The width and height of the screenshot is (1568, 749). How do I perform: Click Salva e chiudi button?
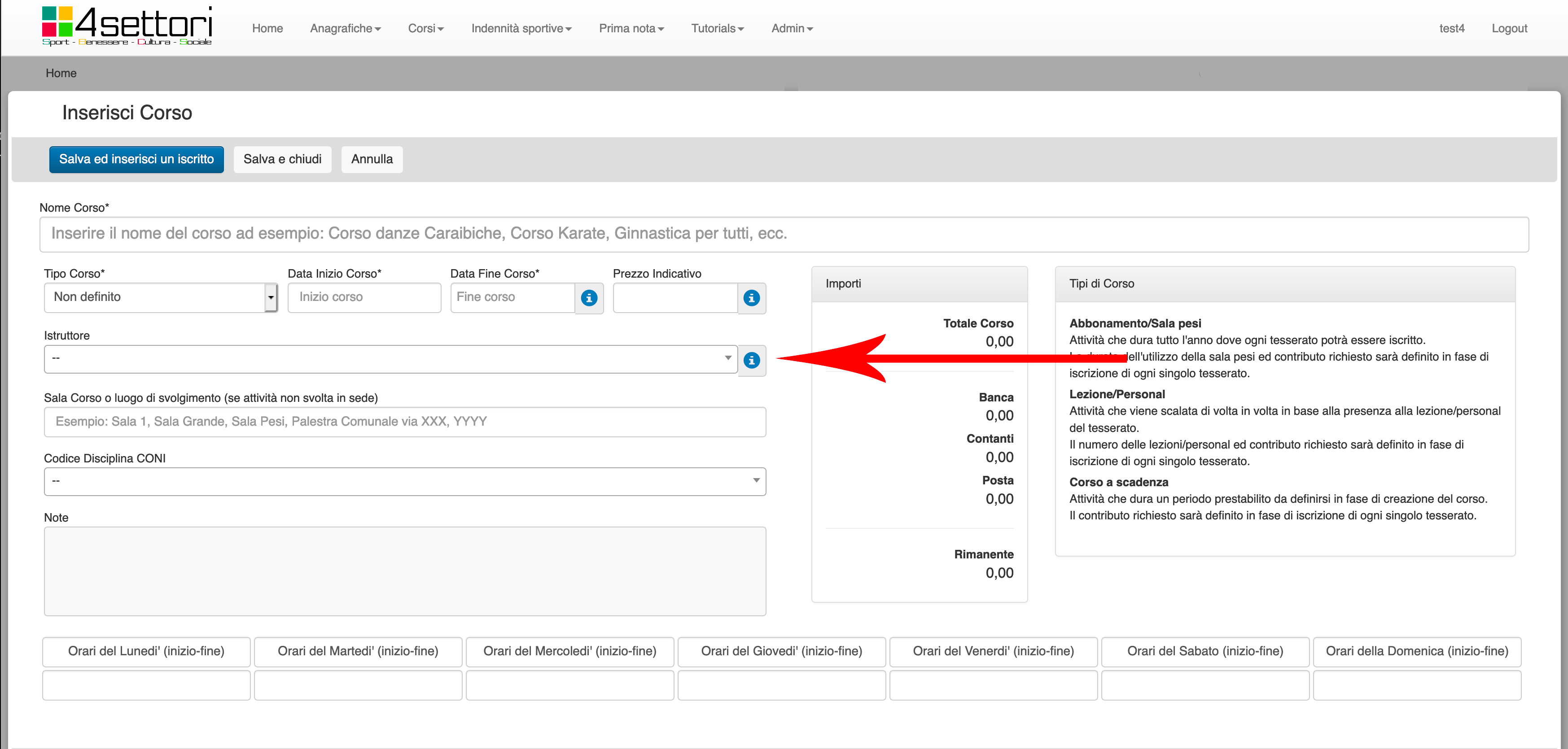(x=282, y=159)
